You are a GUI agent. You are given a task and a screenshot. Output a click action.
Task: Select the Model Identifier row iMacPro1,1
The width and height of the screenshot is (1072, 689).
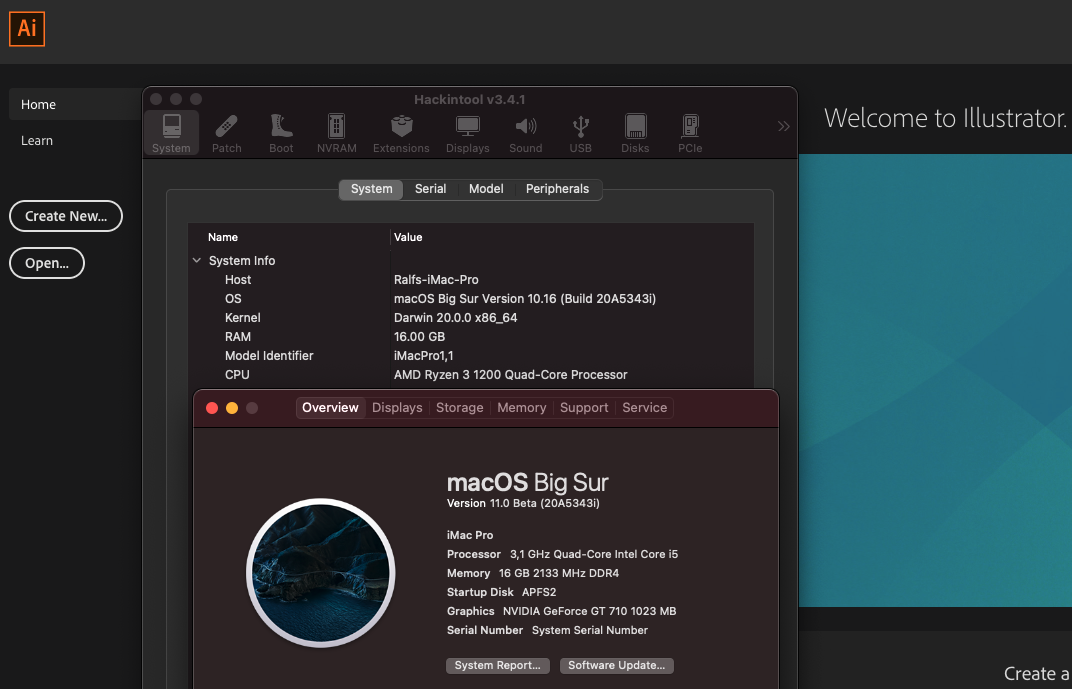(471, 356)
